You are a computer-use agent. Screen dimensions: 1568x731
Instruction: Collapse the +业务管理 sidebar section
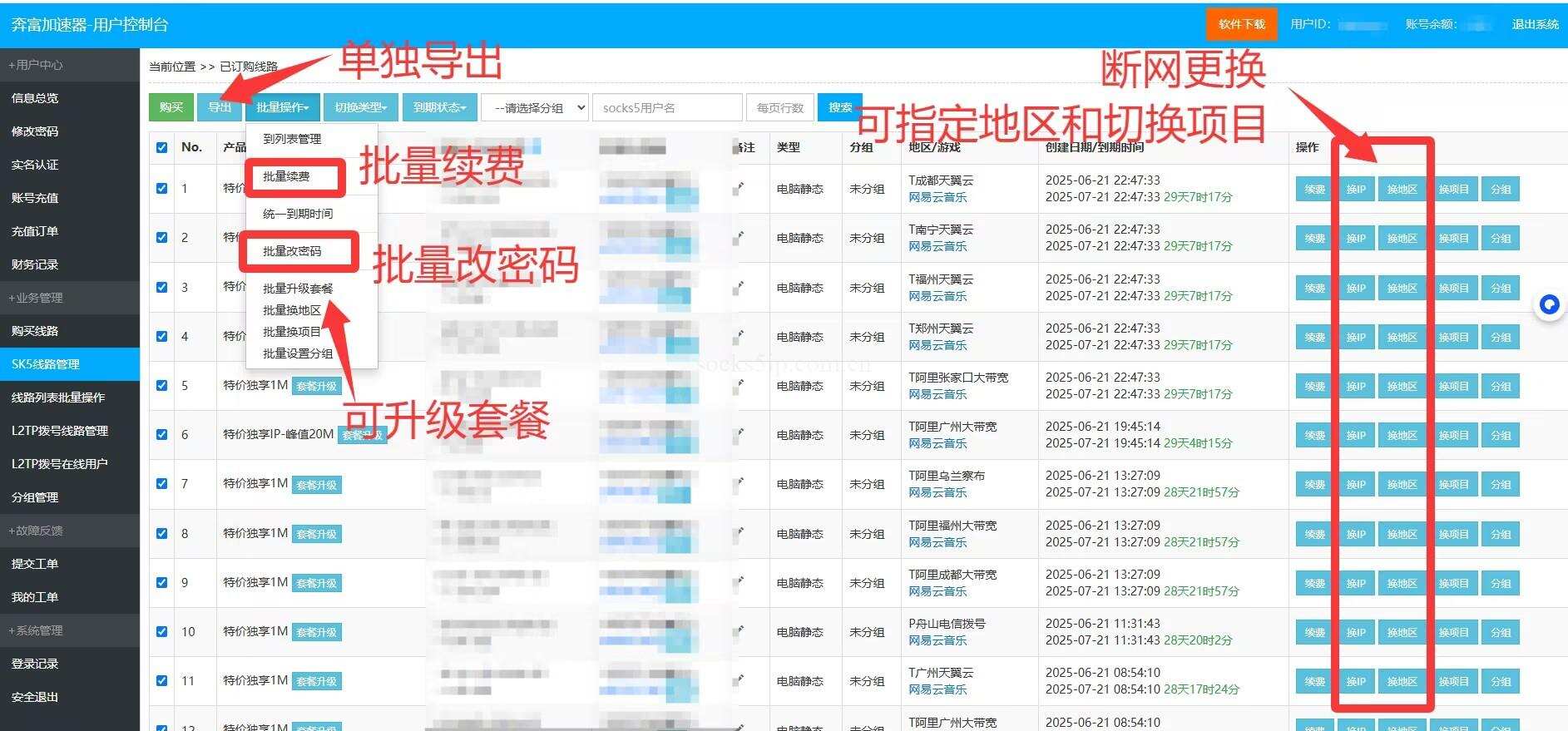pyautogui.click(x=70, y=298)
